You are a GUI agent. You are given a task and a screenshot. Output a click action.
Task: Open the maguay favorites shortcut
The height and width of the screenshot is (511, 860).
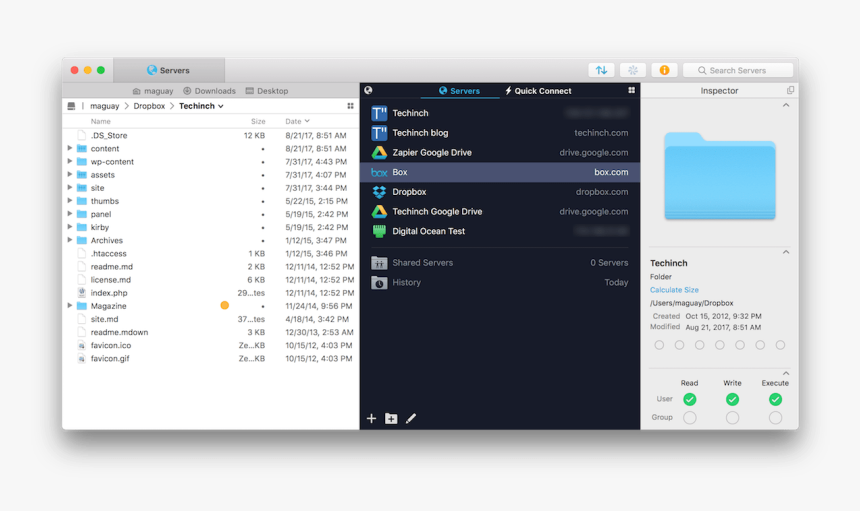click(153, 91)
